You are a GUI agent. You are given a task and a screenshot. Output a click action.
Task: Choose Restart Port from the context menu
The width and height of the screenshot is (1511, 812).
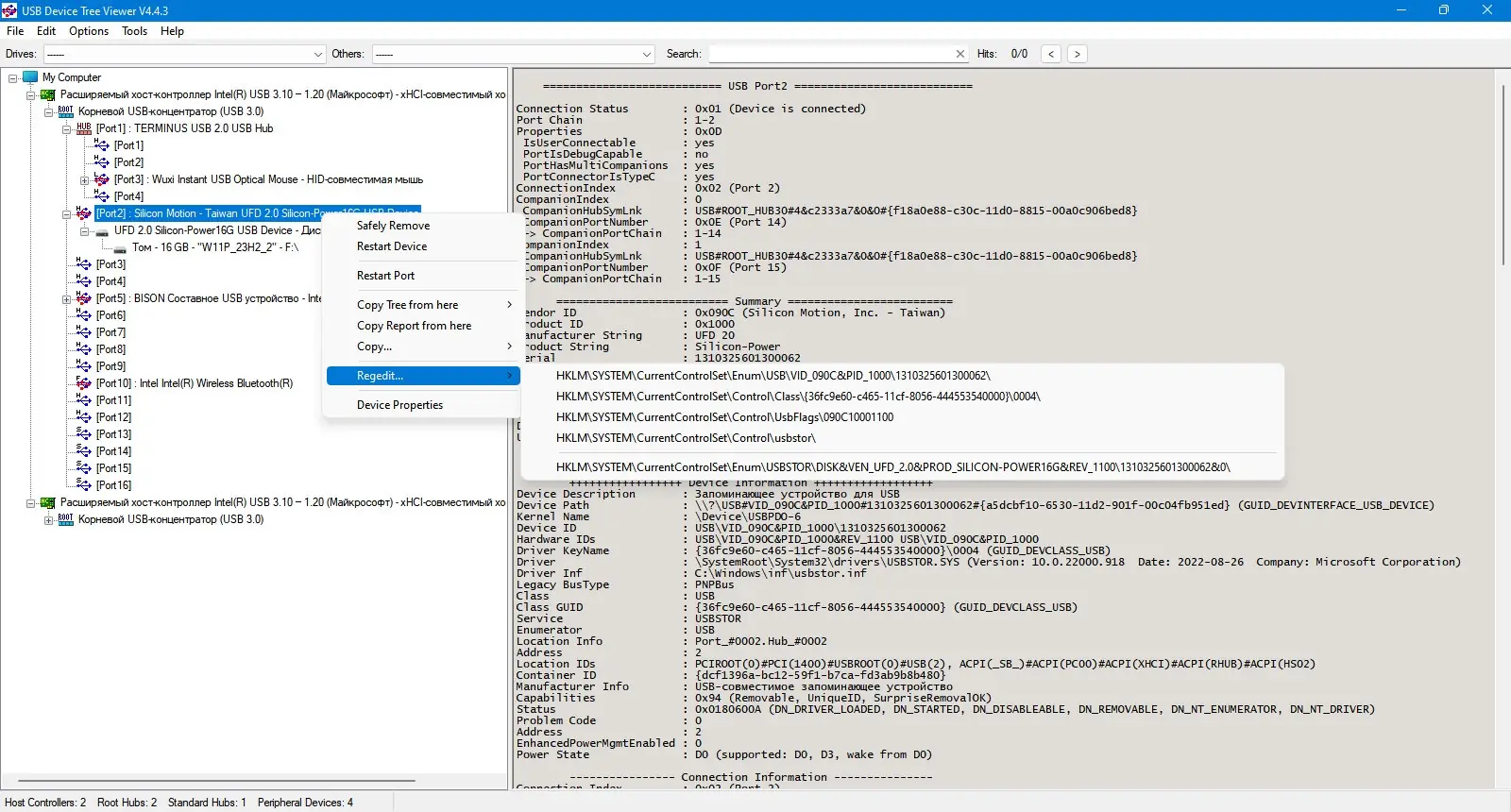pos(421,276)
